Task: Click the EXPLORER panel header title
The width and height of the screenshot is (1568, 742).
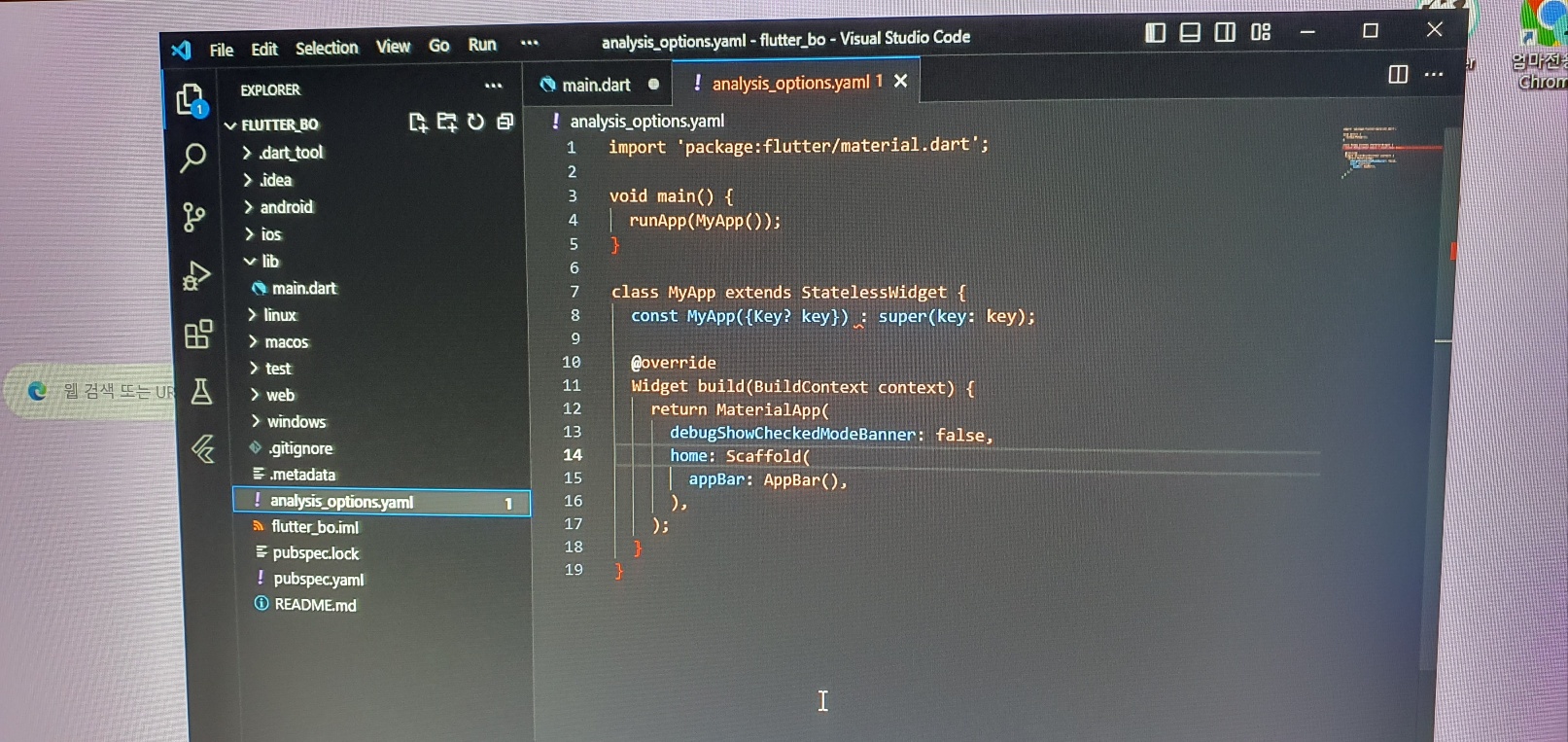Action: [x=270, y=89]
